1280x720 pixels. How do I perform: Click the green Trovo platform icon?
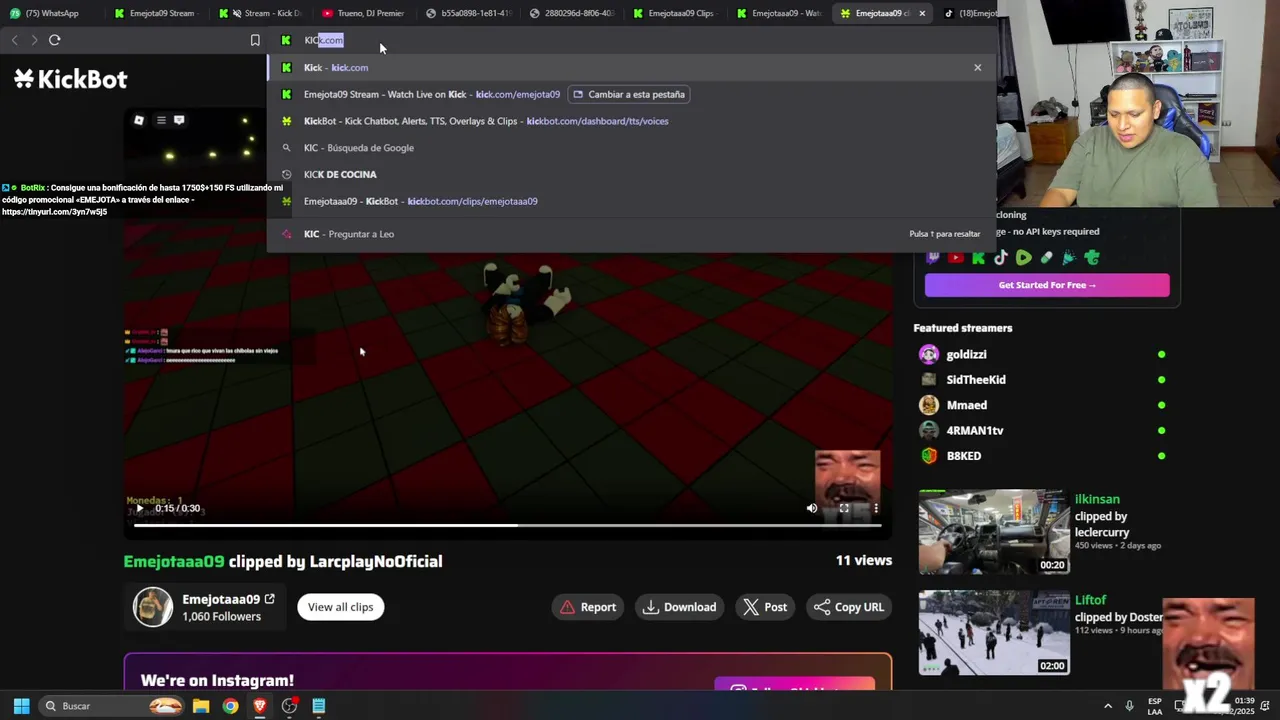coord(1092,257)
